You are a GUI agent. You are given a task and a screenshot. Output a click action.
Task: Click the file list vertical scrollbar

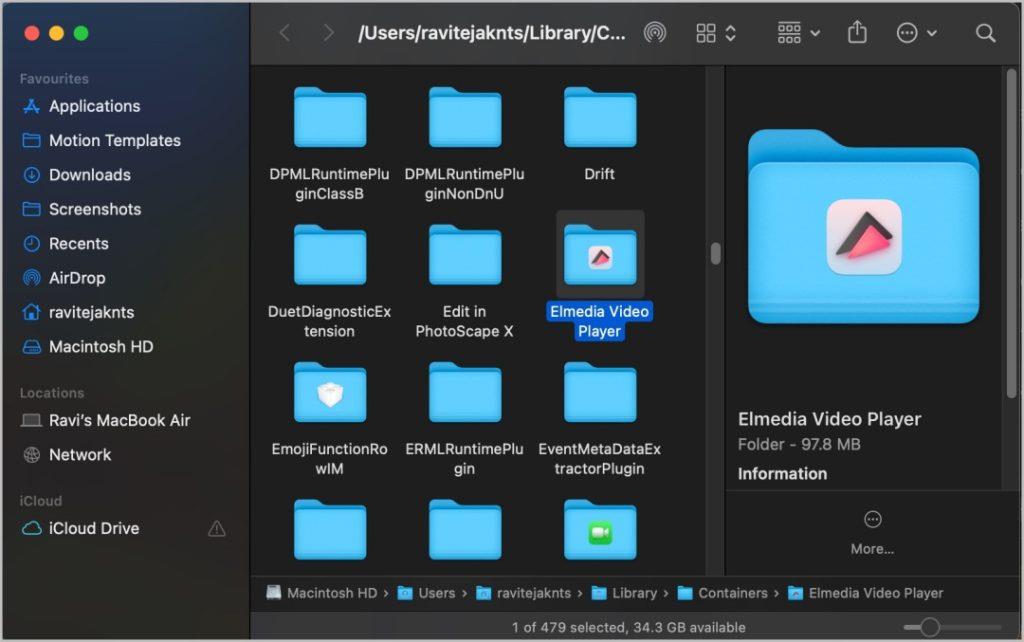tap(716, 253)
